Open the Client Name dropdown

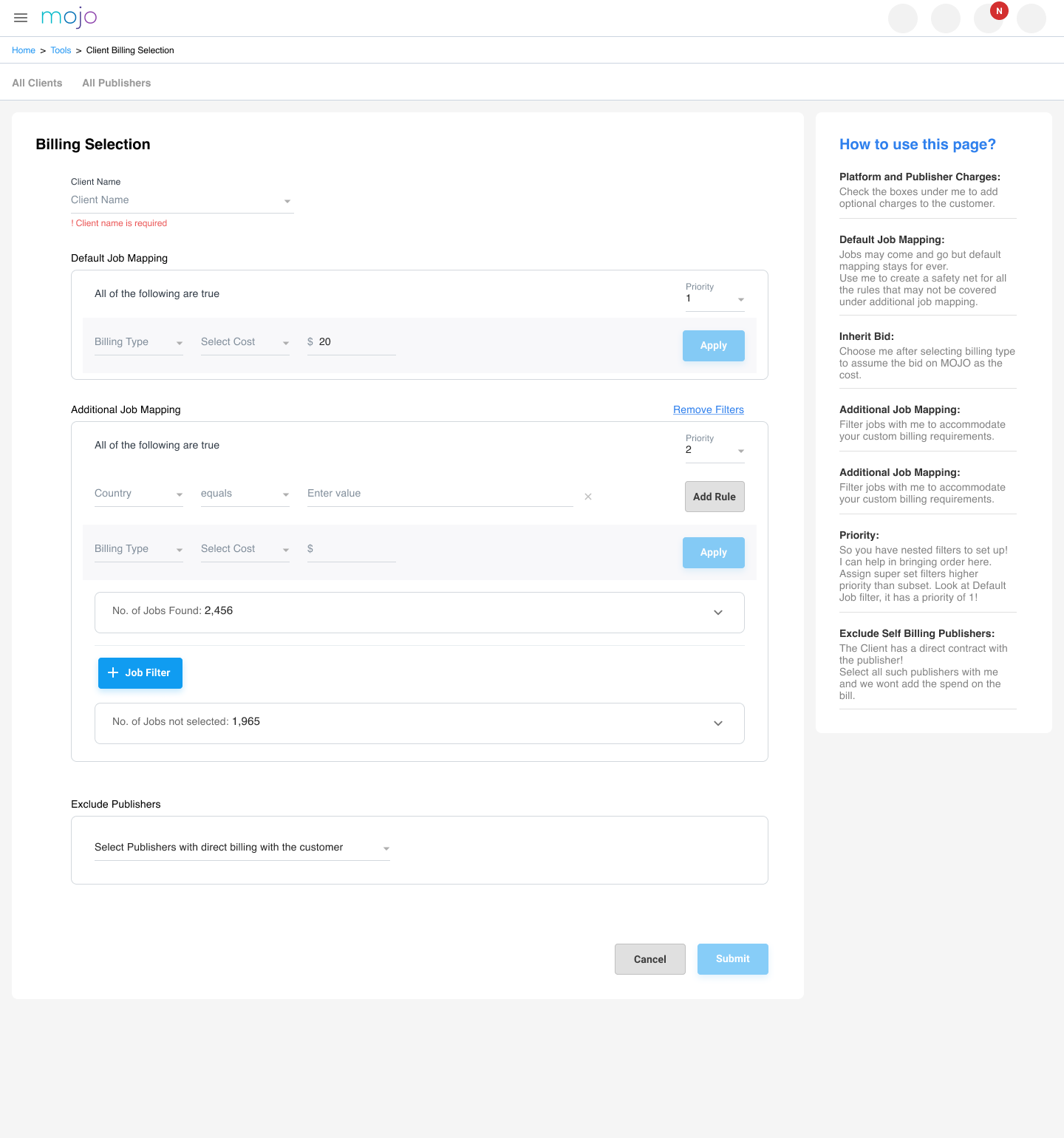pyautogui.click(x=182, y=200)
